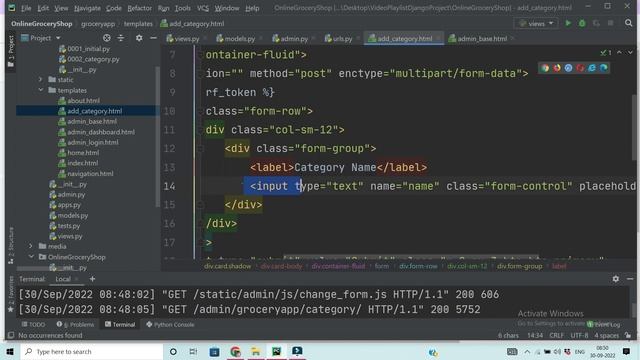Open preview in Firefox browser icon
Viewport: 640px width, 360px height.
click(557, 68)
